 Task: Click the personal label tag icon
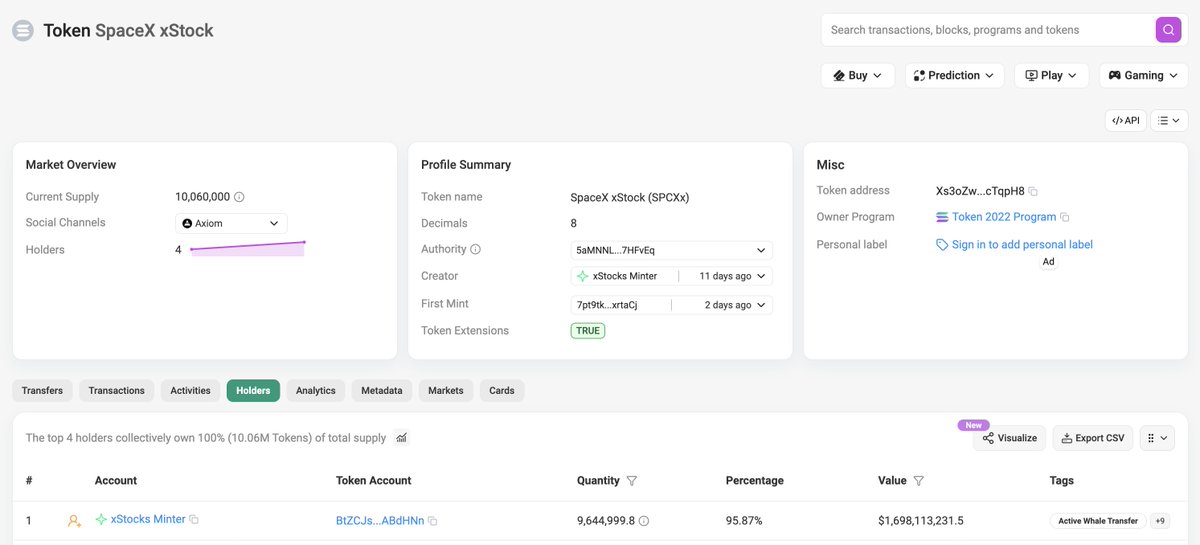942,245
